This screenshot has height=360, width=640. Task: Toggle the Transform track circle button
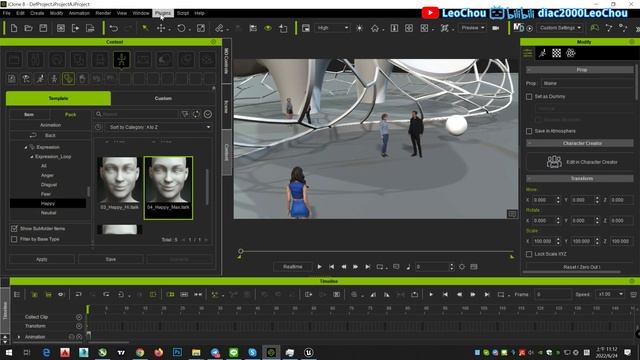pyautogui.click(x=79, y=326)
